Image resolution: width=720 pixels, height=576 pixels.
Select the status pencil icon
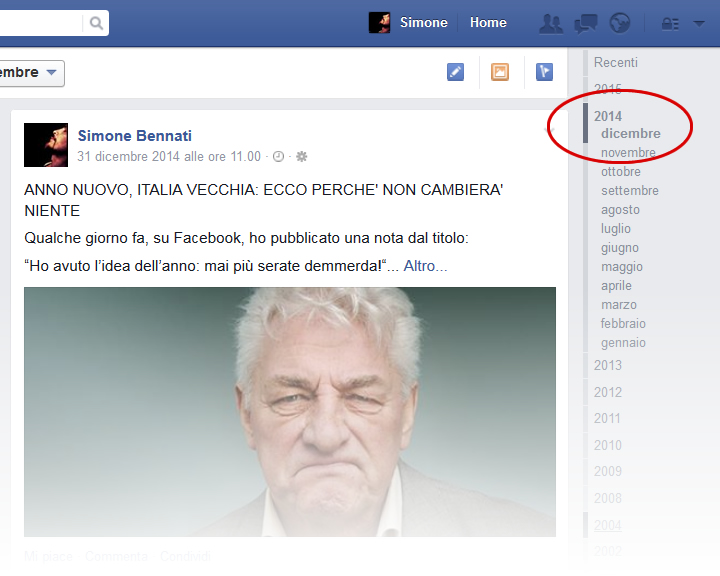pyautogui.click(x=455, y=72)
